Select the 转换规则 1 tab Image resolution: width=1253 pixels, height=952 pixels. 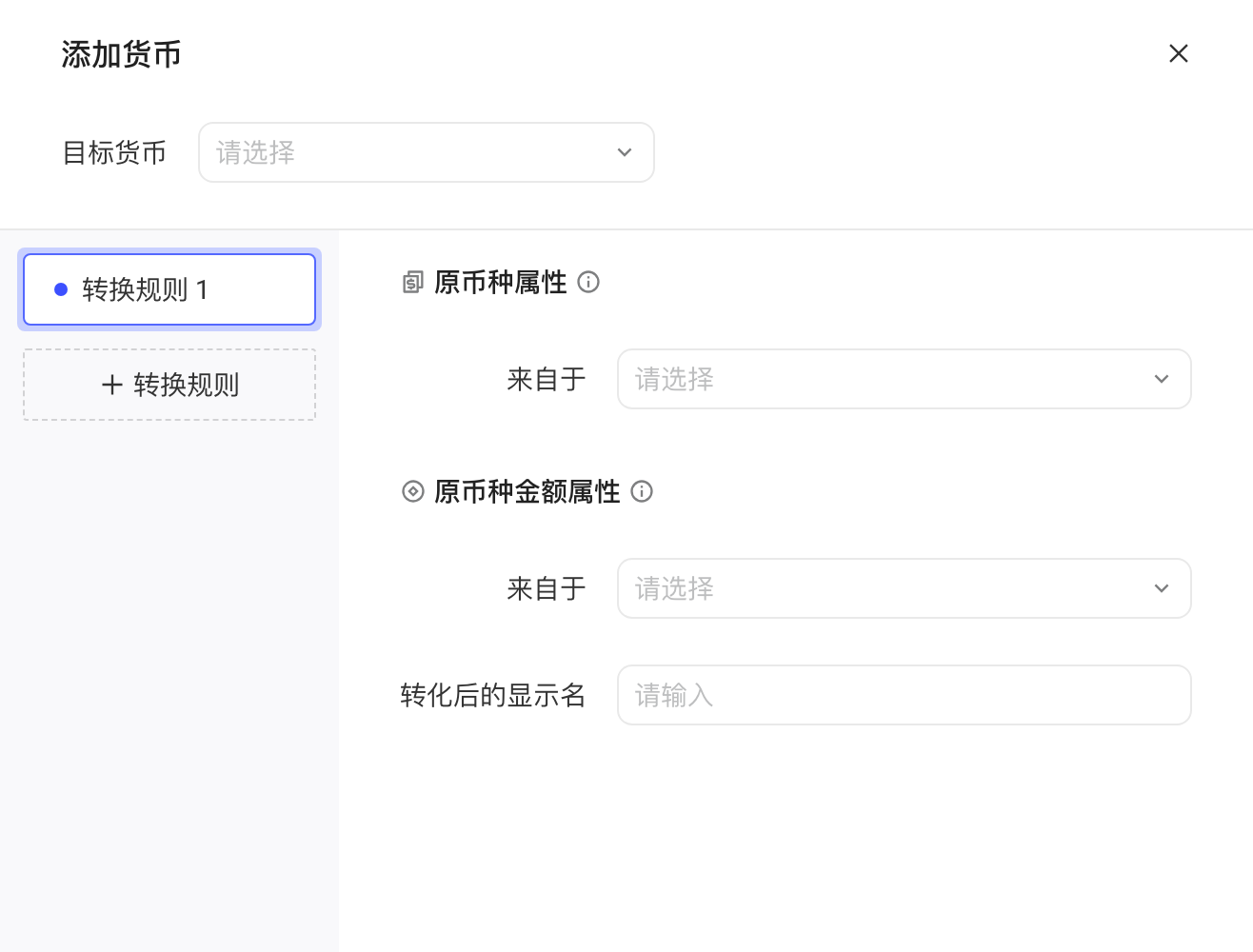click(x=169, y=289)
